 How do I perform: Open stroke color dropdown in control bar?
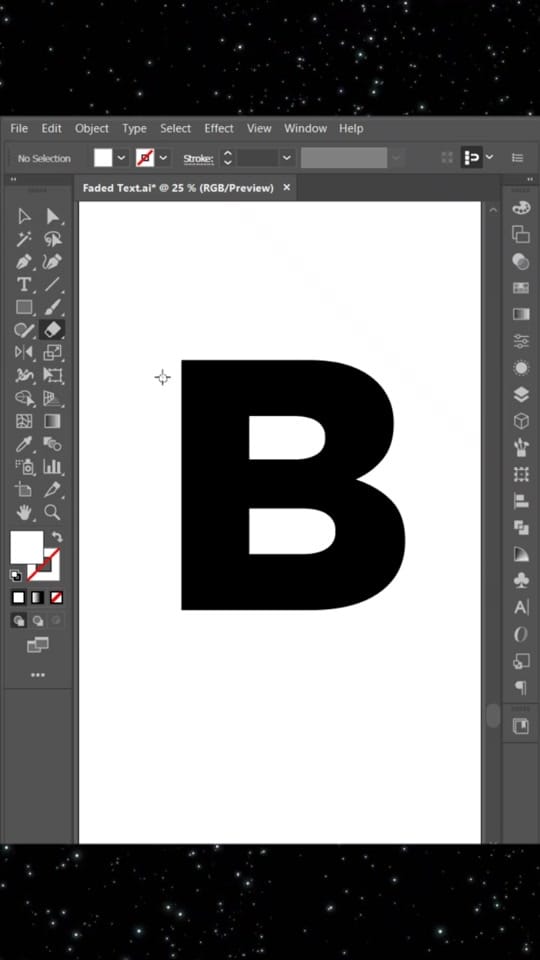click(163, 158)
